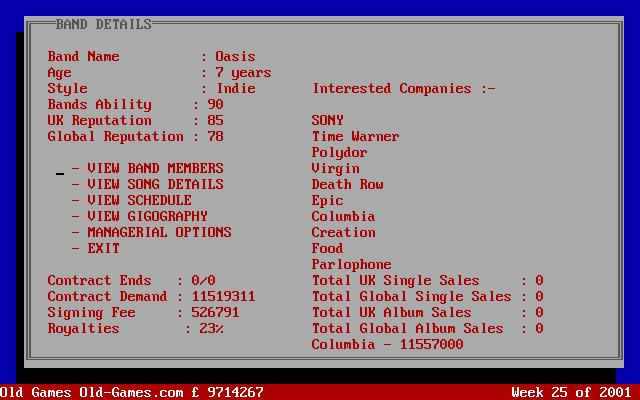Click Week 25 of 2001 in status bar
The width and height of the screenshot is (640, 400).
tap(571, 392)
